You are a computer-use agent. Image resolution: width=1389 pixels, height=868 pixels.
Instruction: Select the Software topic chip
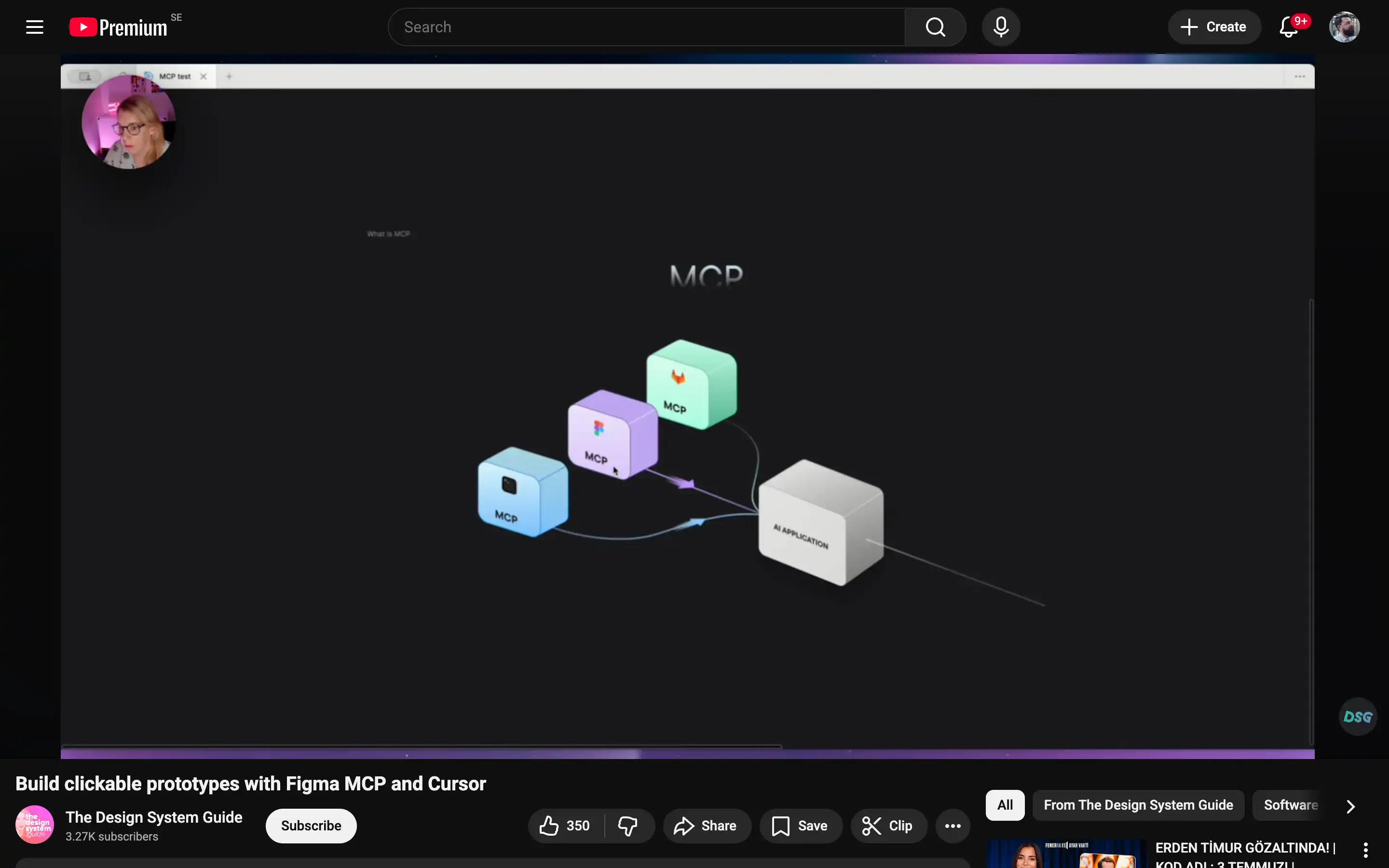point(1290,805)
